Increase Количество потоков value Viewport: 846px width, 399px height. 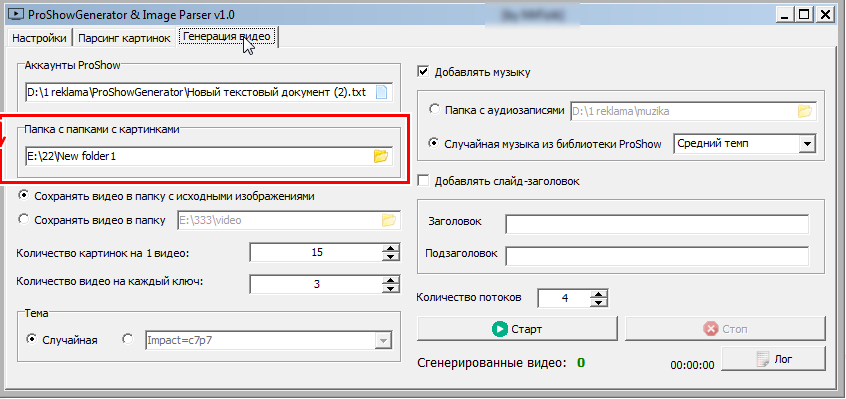[599, 294]
